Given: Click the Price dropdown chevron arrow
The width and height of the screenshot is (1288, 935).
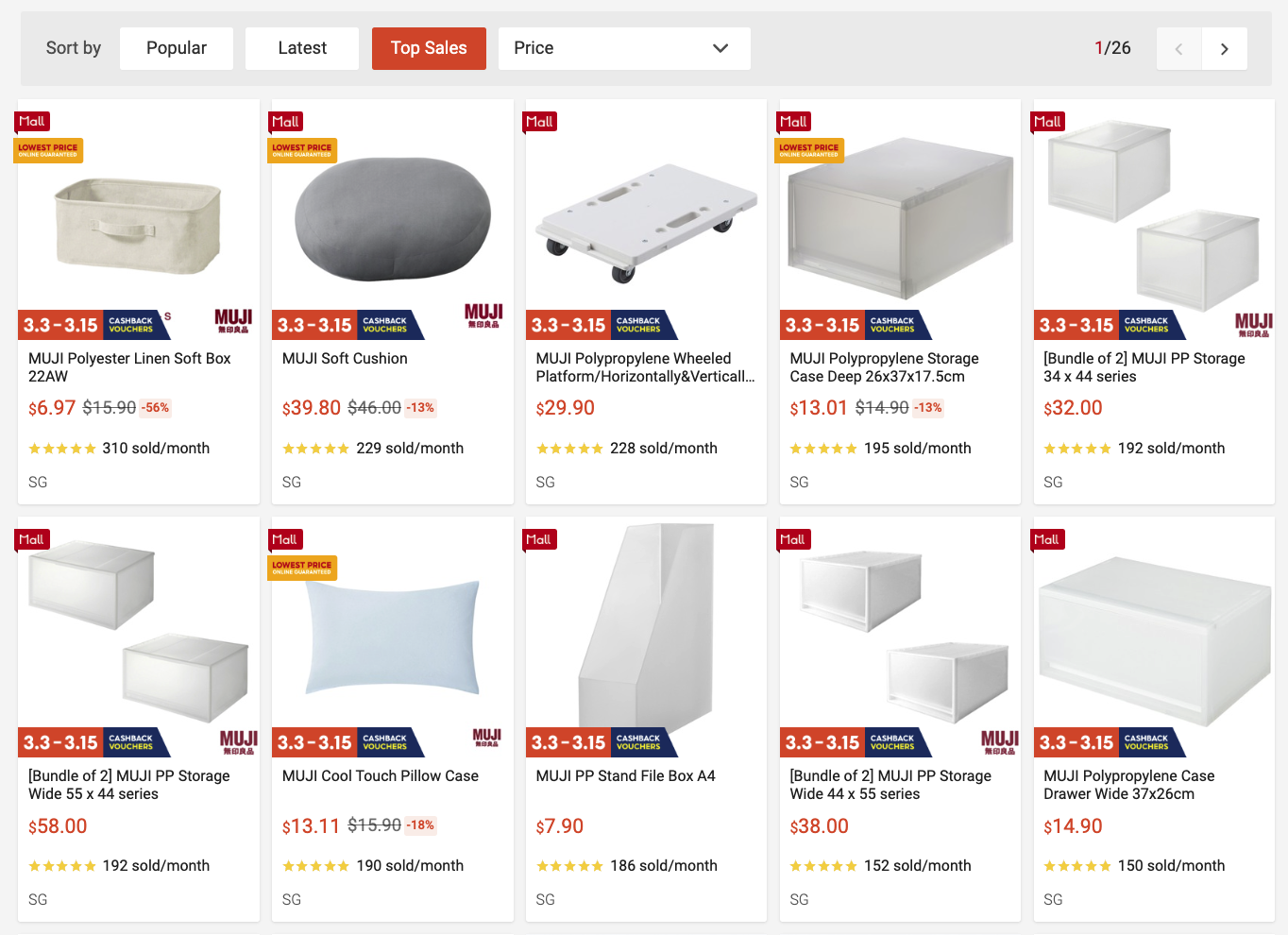Looking at the screenshot, I should [720, 48].
